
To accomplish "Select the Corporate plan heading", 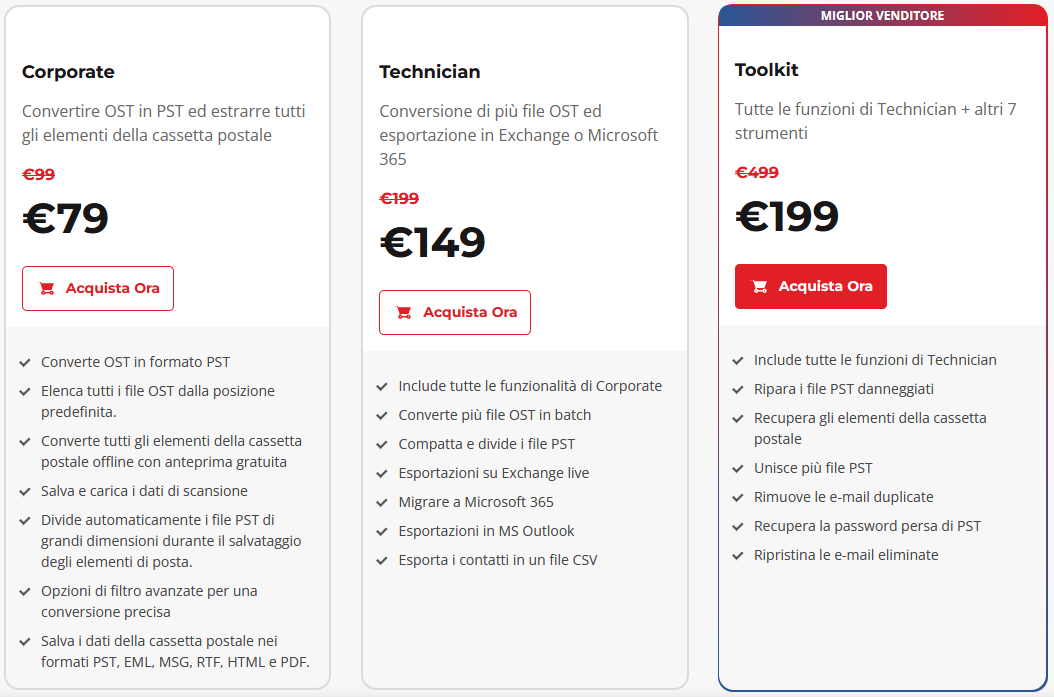I will tap(68, 72).
